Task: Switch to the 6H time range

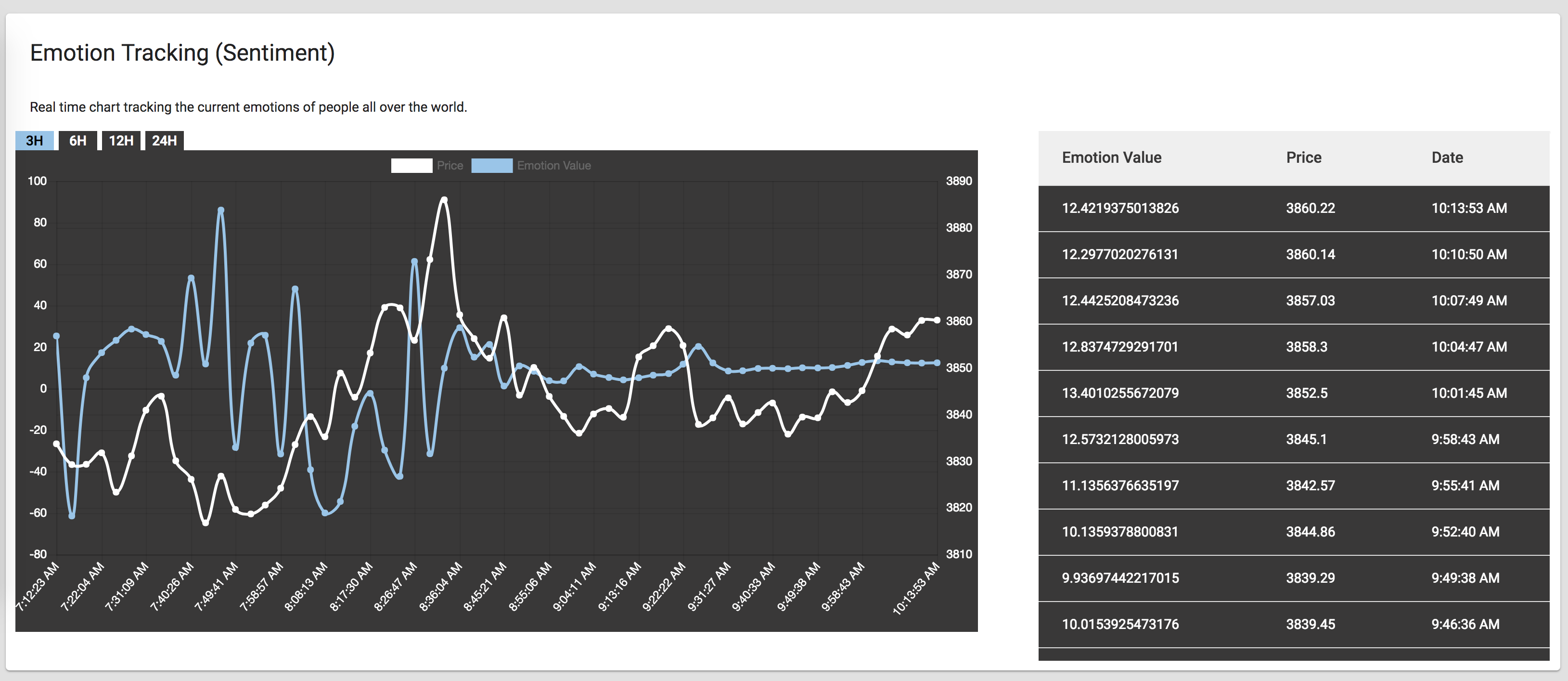Action: point(78,141)
